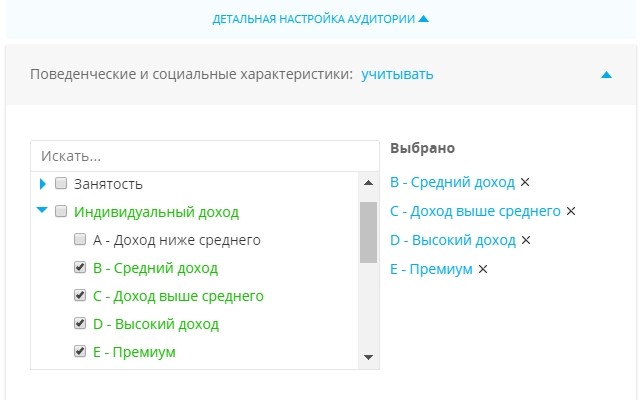The height and width of the screenshot is (400, 641).
Task: Remove "C - Доход выше среднего" using its X icon
Action: (x=571, y=211)
